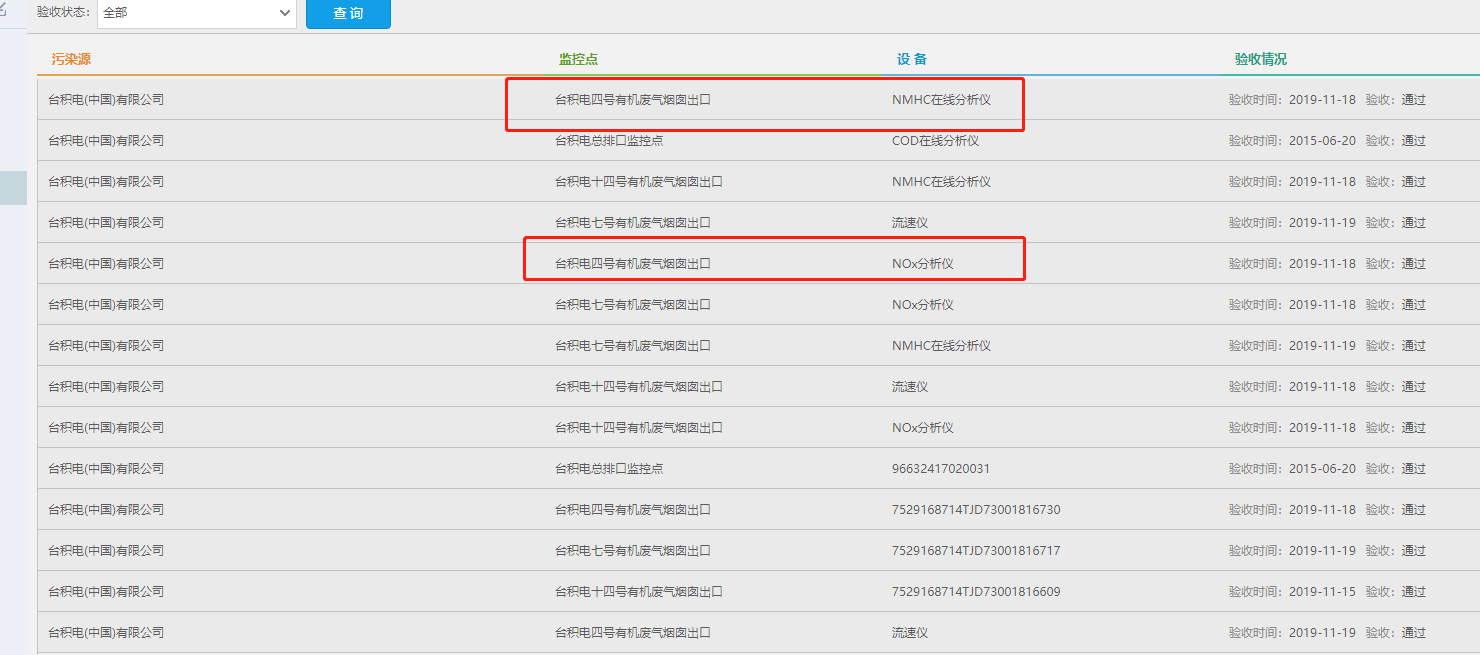1480x655 pixels.
Task: Select device number 96632417020031
Action: point(941,469)
